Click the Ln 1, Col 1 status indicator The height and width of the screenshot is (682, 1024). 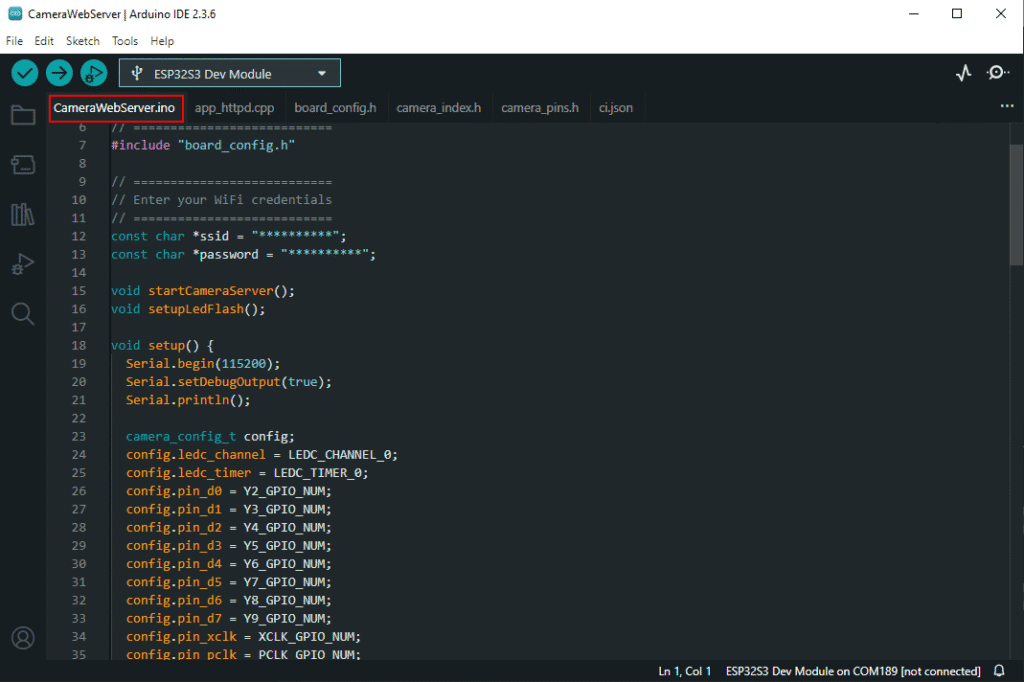[x=684, y=671]
